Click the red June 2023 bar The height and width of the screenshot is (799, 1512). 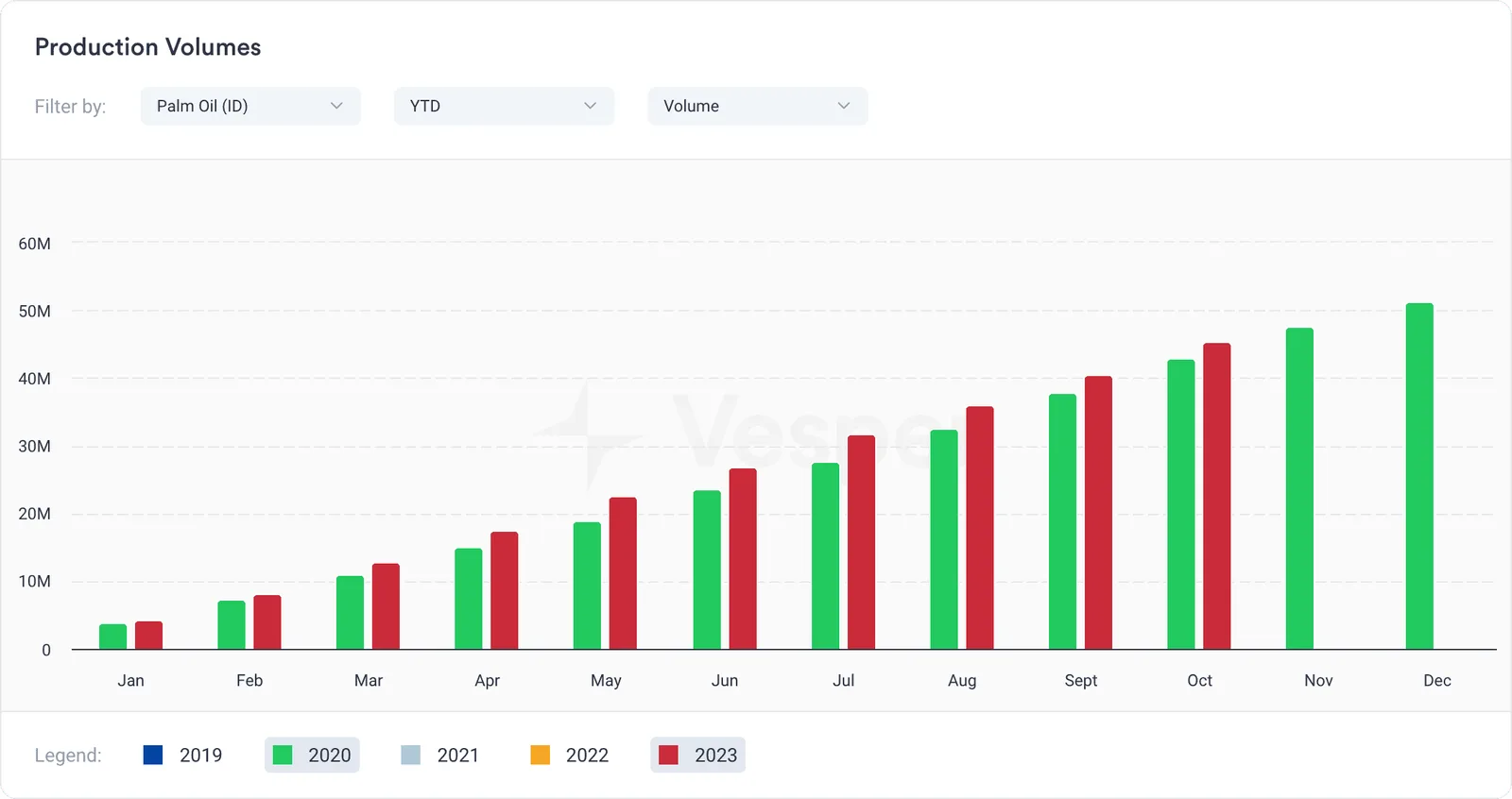pyautogui.click(x=743, y=559)
